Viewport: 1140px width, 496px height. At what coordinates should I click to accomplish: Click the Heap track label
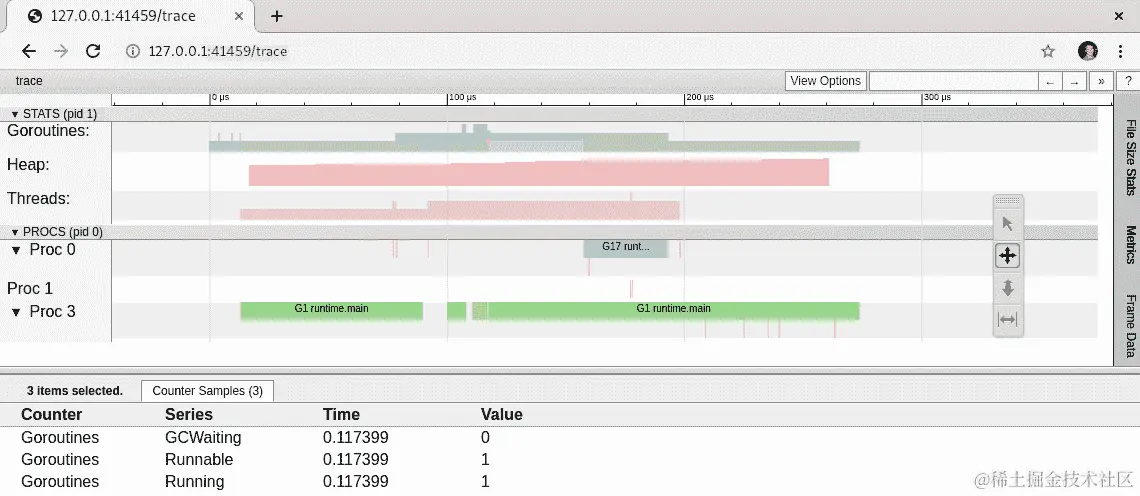pyautogui.click(x=28, y=165)
